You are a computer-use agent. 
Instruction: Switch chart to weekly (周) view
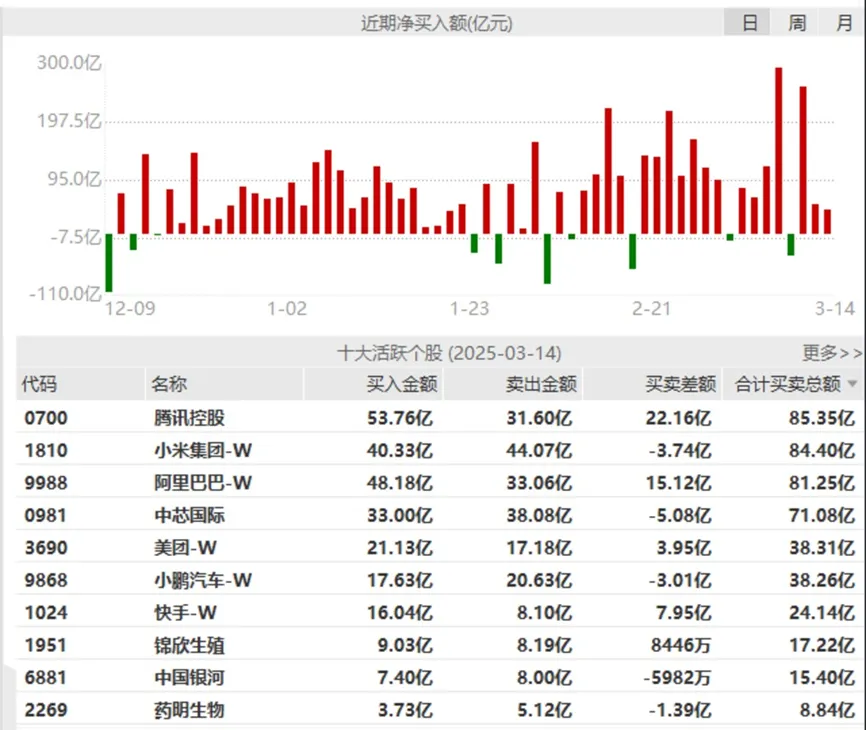pyautogui.click(x=796, y=23)
